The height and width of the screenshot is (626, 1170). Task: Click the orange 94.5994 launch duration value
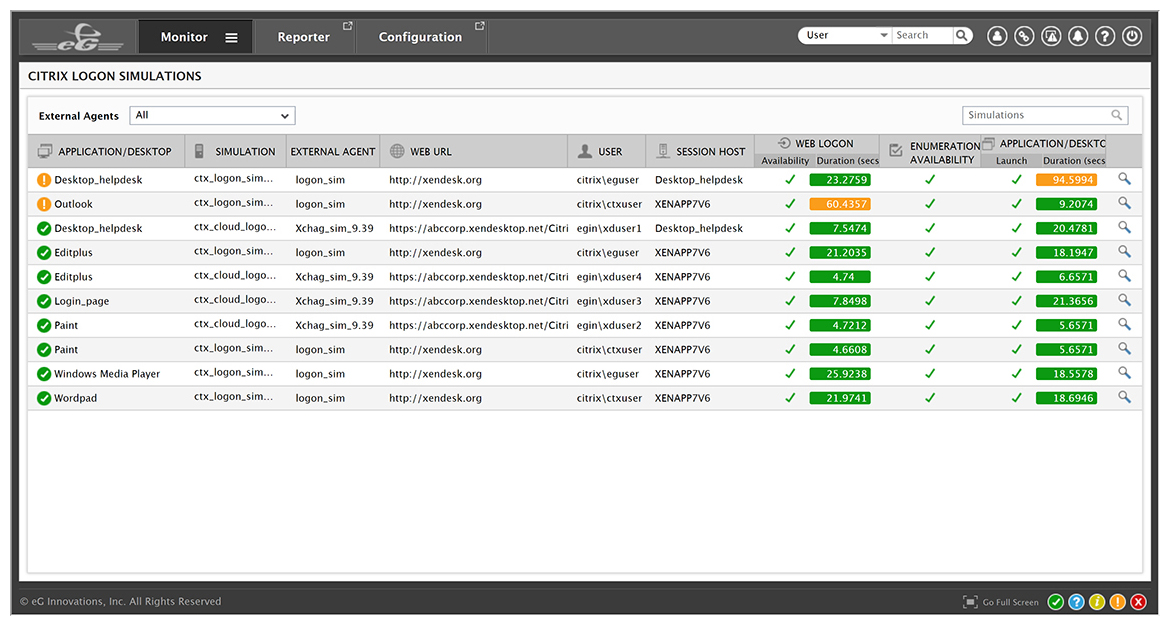click(1066, 180)
